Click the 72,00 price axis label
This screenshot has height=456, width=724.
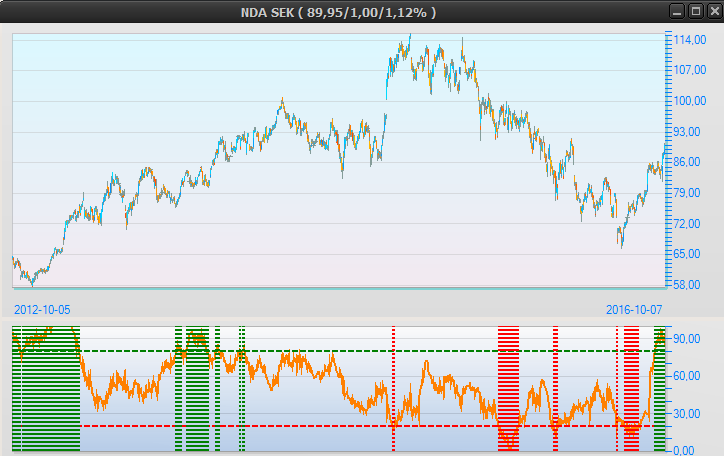pos(687,224)
